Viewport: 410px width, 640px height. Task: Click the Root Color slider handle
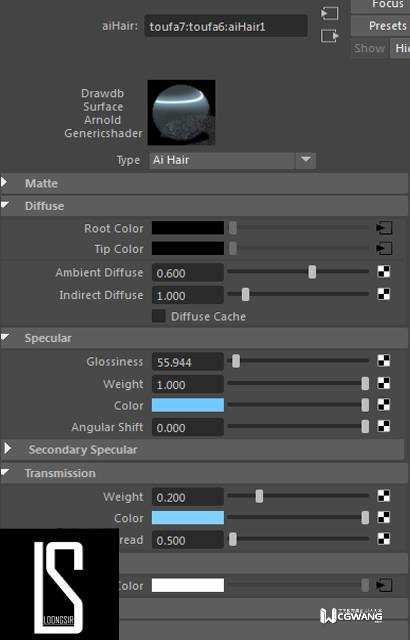(233, 228)
